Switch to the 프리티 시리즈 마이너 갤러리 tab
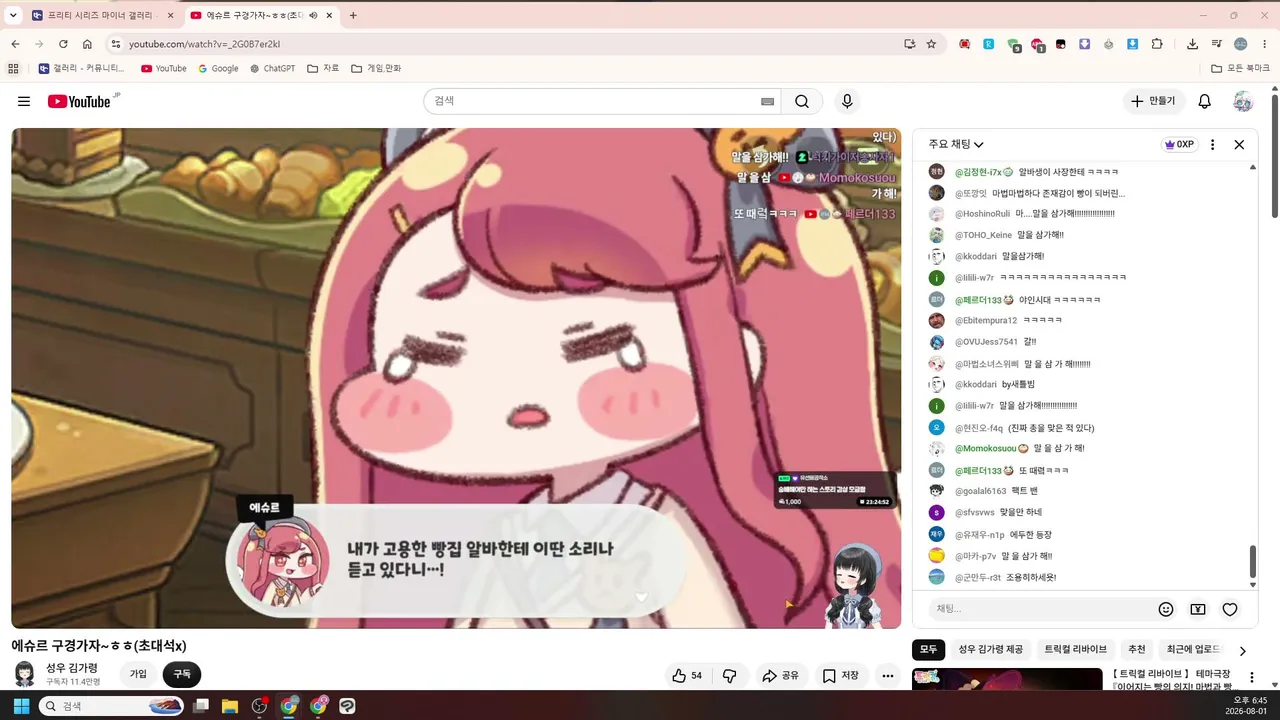Screen dimensions: 1280x720 100,15
